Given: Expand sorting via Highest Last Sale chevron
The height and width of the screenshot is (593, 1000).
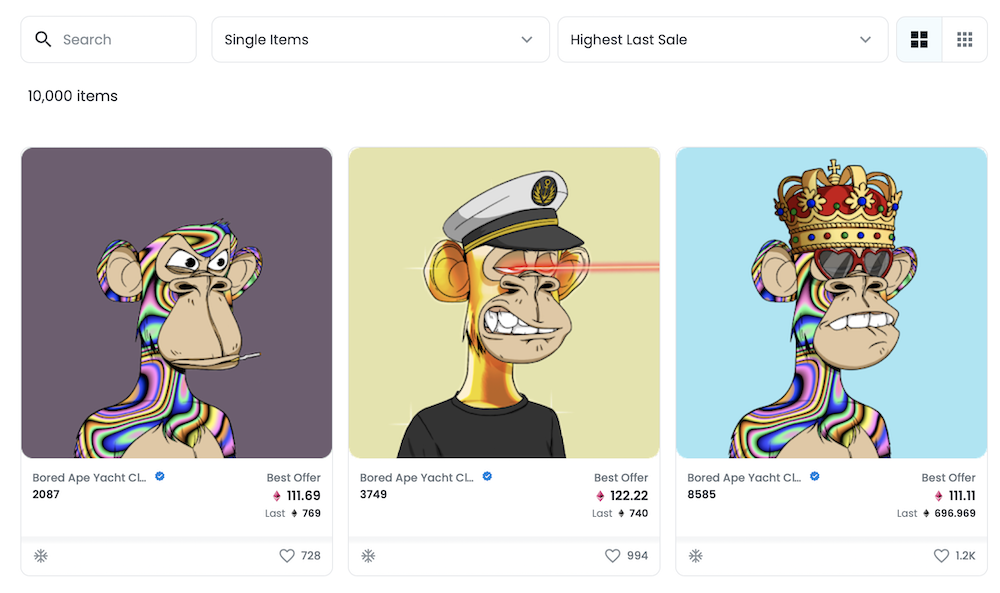Looking at the screenshot, I should 865,40.
